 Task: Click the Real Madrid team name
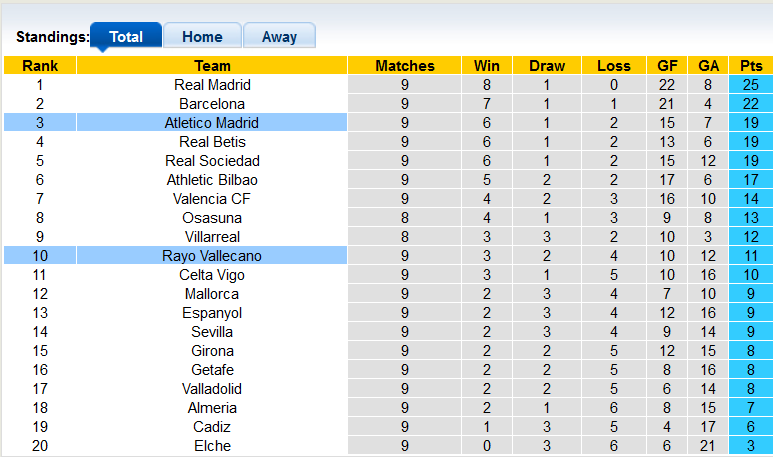[212, 85]
